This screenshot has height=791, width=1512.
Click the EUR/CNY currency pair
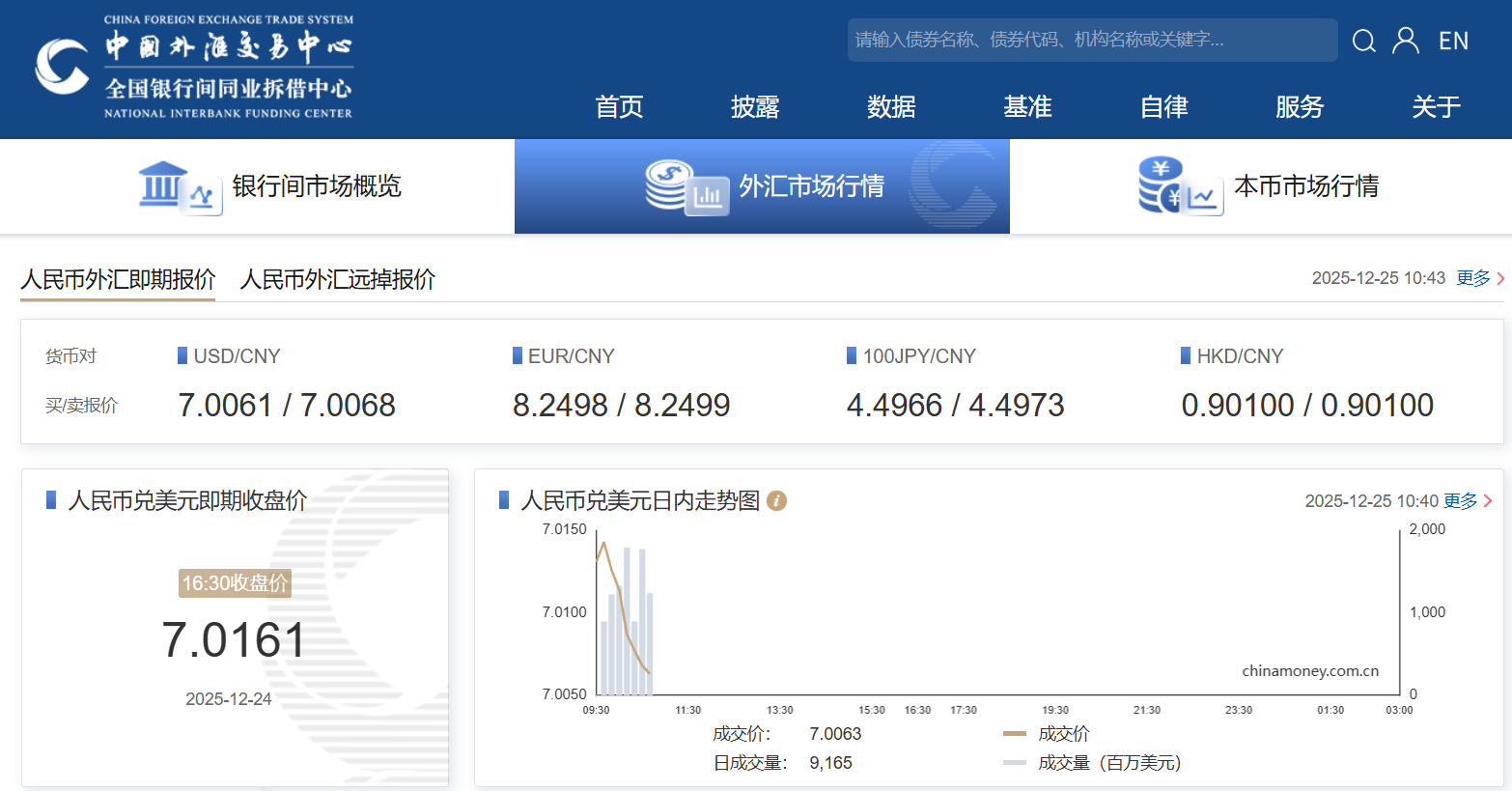571,356
